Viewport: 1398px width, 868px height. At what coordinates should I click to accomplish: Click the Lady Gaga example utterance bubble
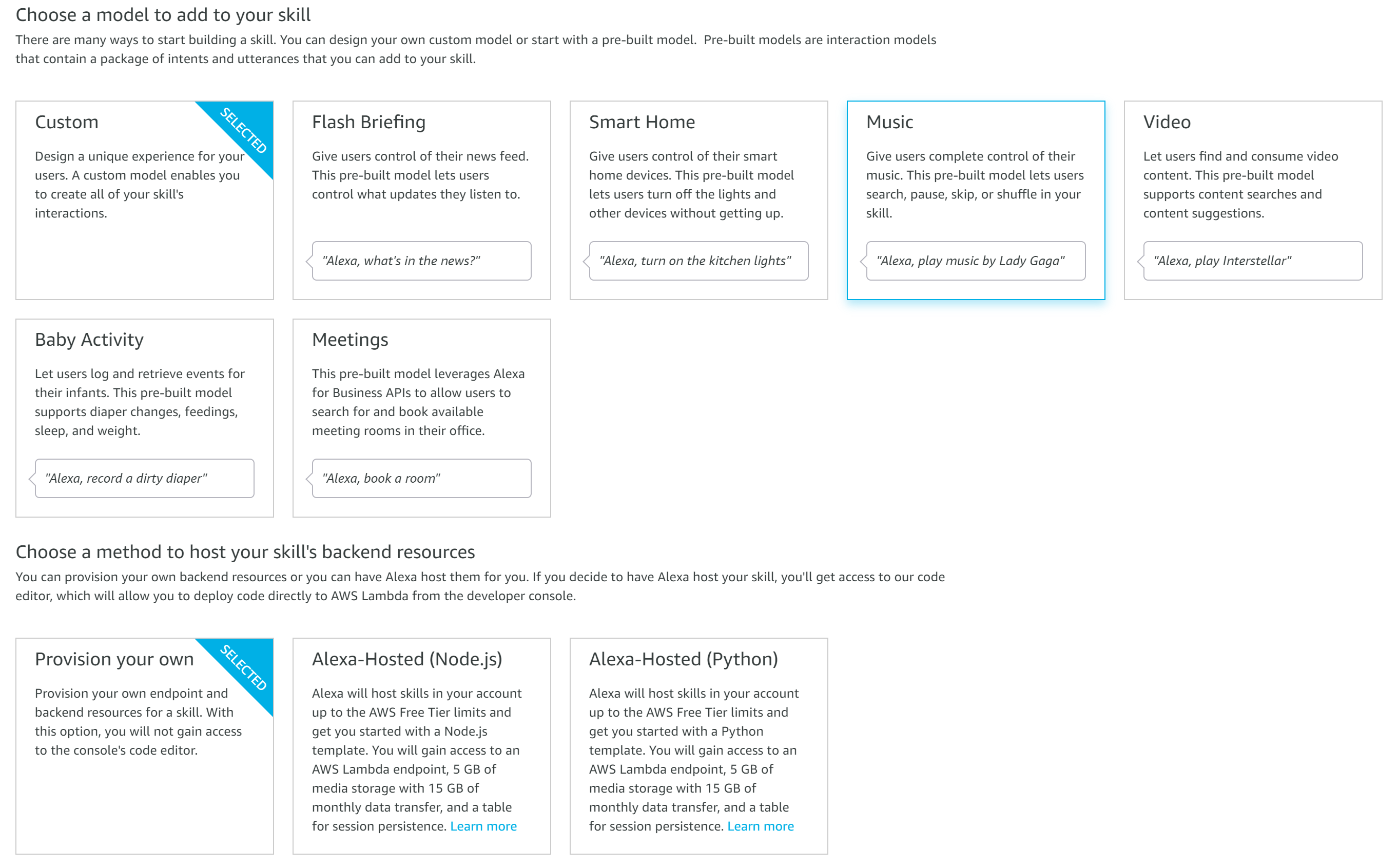coord(975,261)
